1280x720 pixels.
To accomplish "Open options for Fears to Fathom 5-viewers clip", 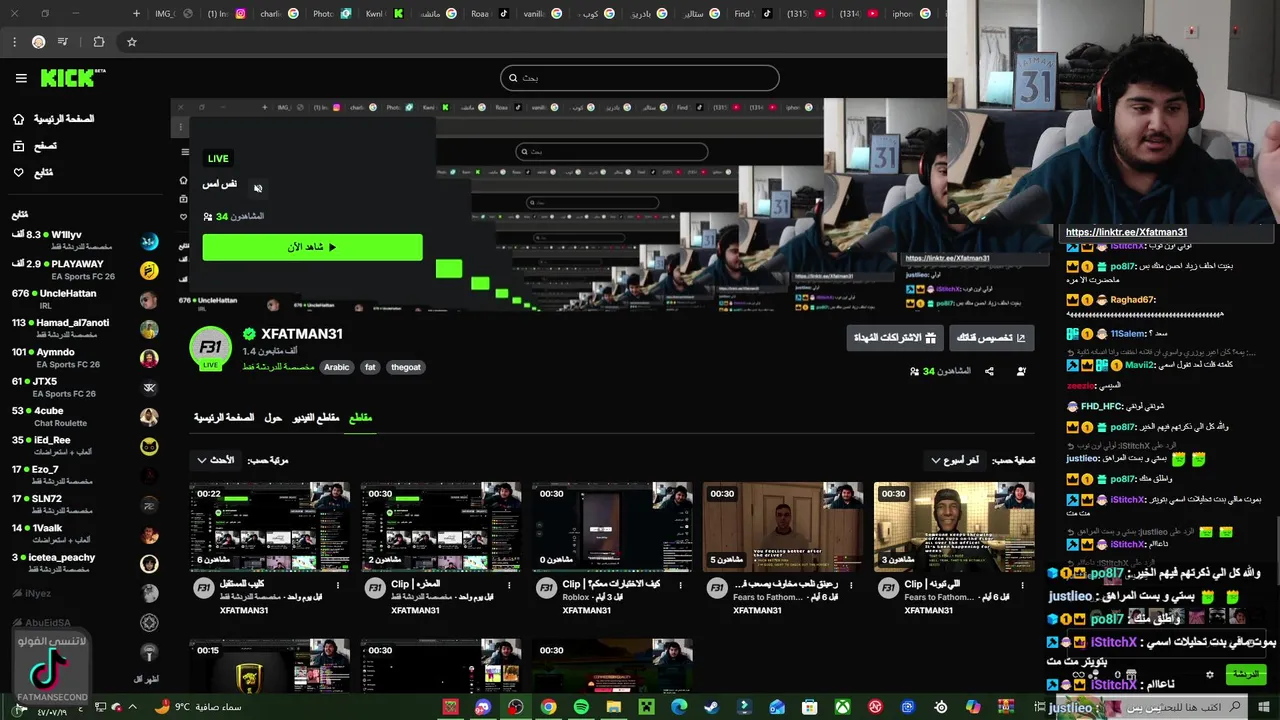I will (851, 586).
